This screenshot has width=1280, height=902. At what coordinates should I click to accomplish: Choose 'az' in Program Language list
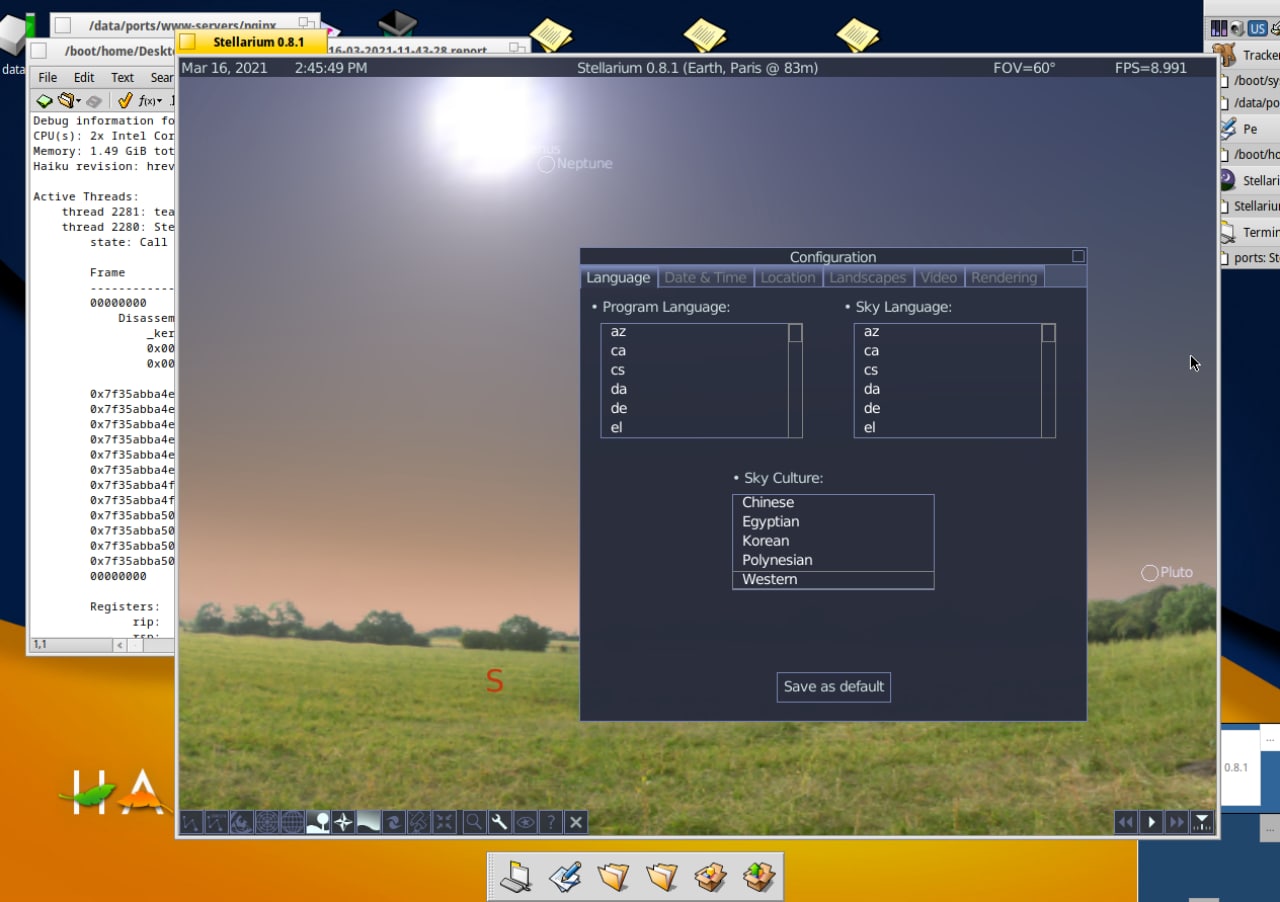click(694, 332)
